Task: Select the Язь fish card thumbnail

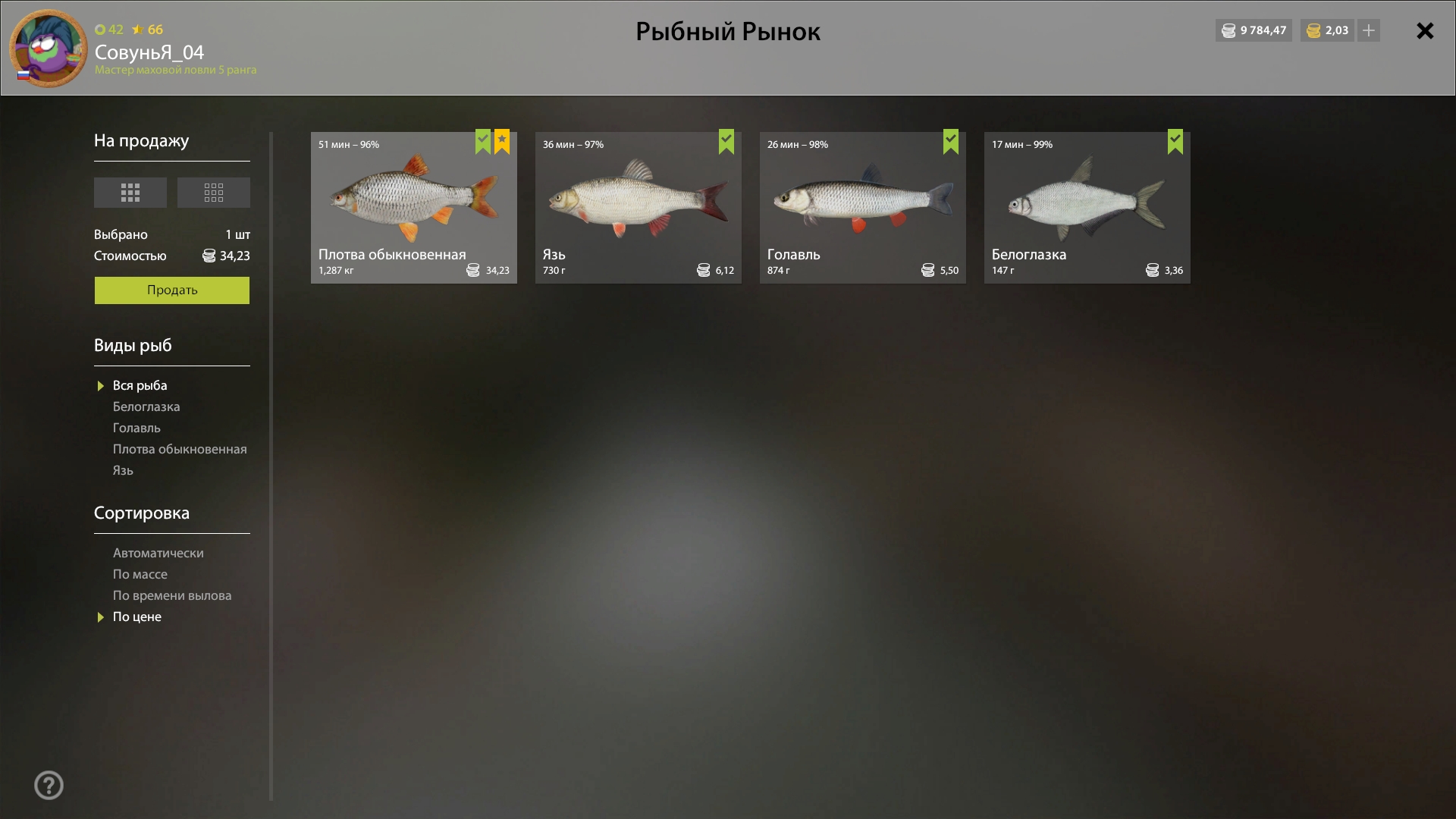Action: (639, 208)
